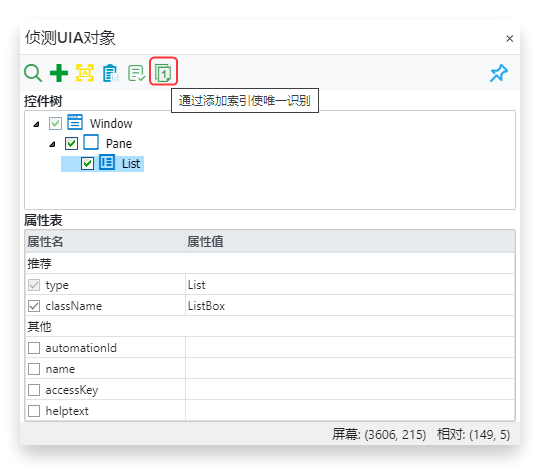Image resolution: width=540 pixels, height=474 pixels.
Task: Click the green magnifier search icon
Action: click(33, 73)
